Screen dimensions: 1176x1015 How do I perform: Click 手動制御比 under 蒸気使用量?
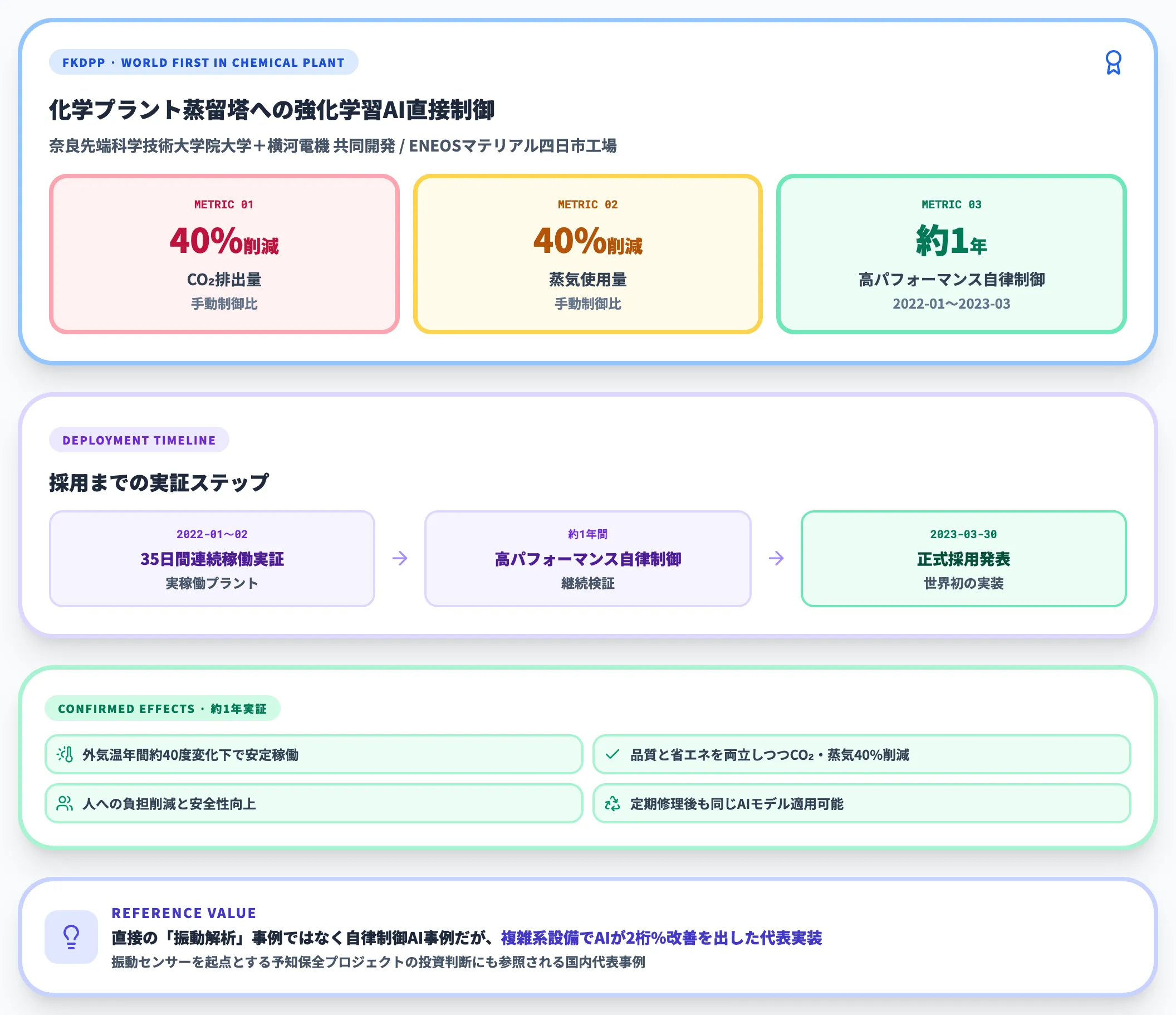pos(587,304)
